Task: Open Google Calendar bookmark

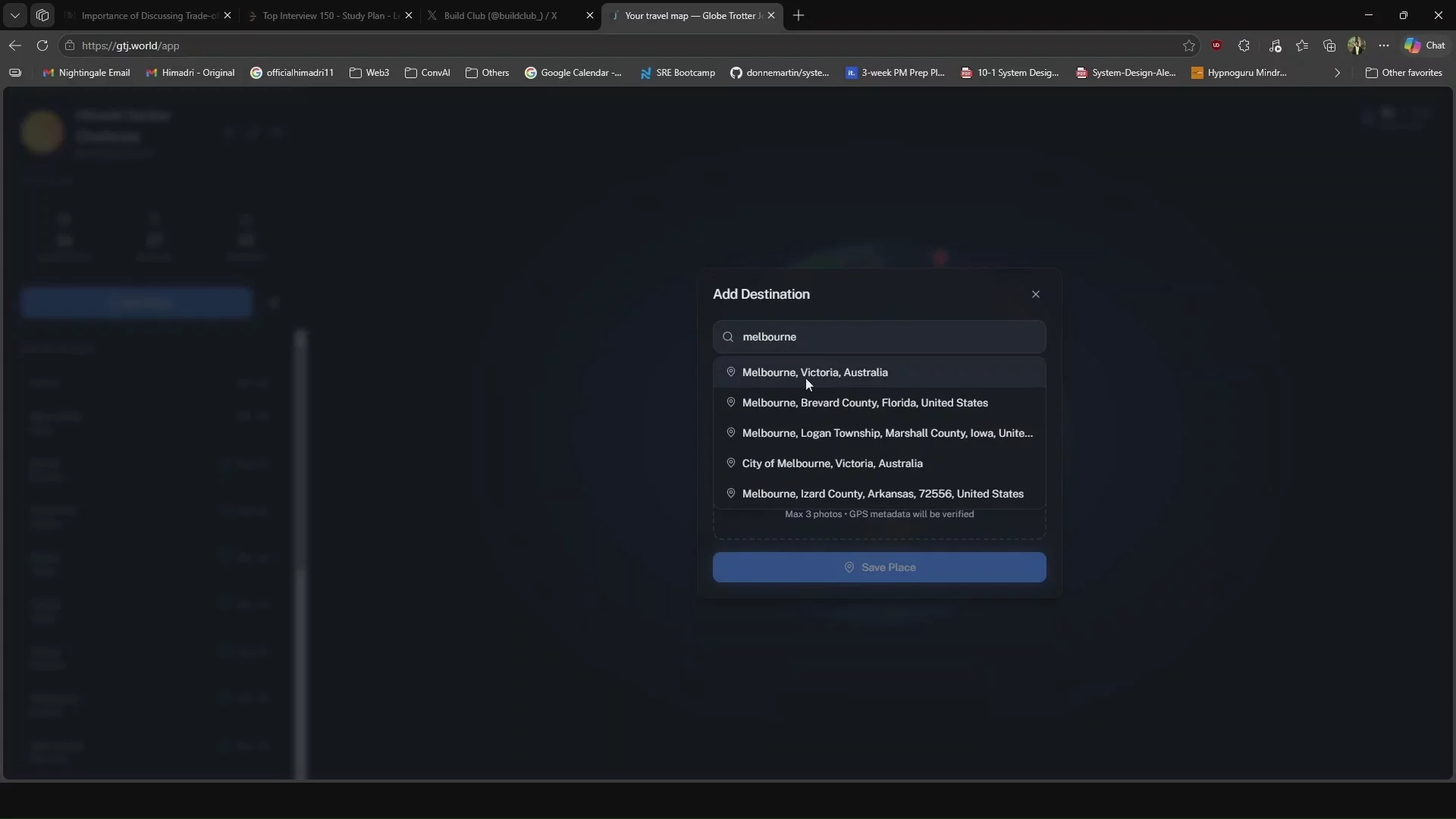Action: tap(573, 73)
